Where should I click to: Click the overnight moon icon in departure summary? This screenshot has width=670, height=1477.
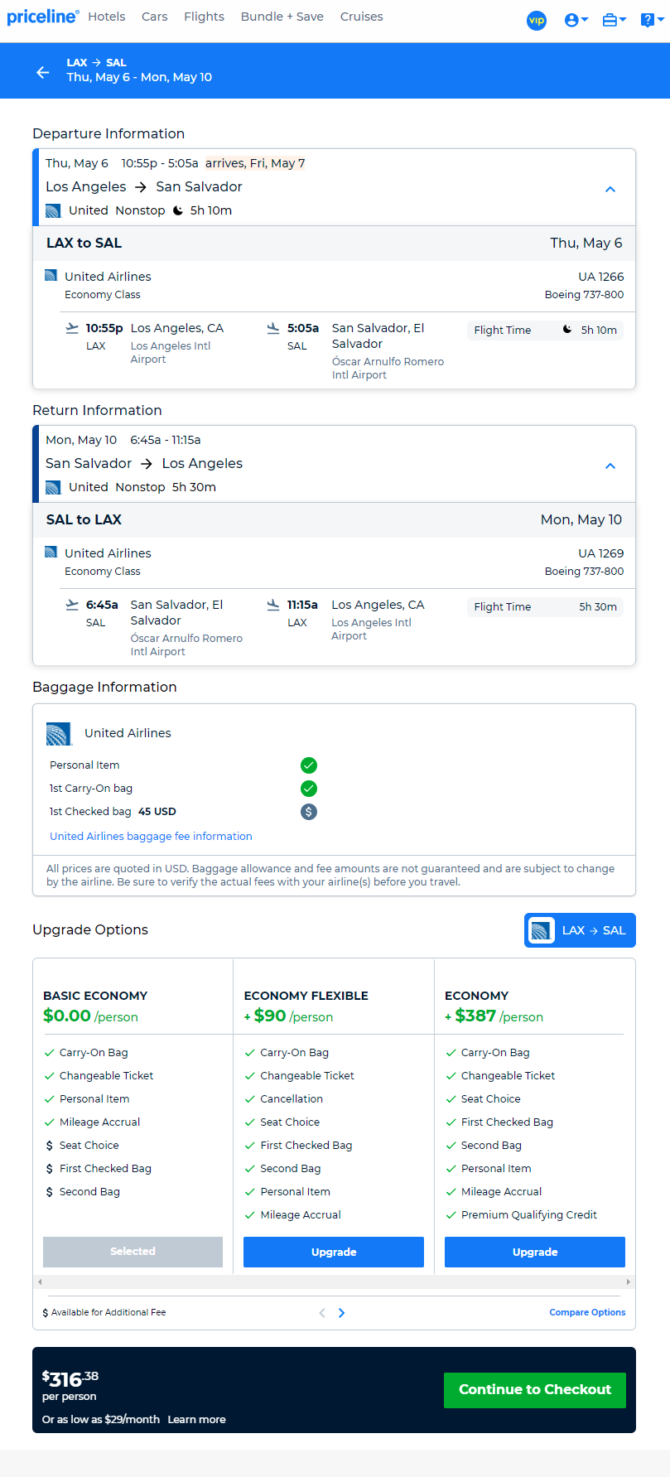(x=178, y=211)
